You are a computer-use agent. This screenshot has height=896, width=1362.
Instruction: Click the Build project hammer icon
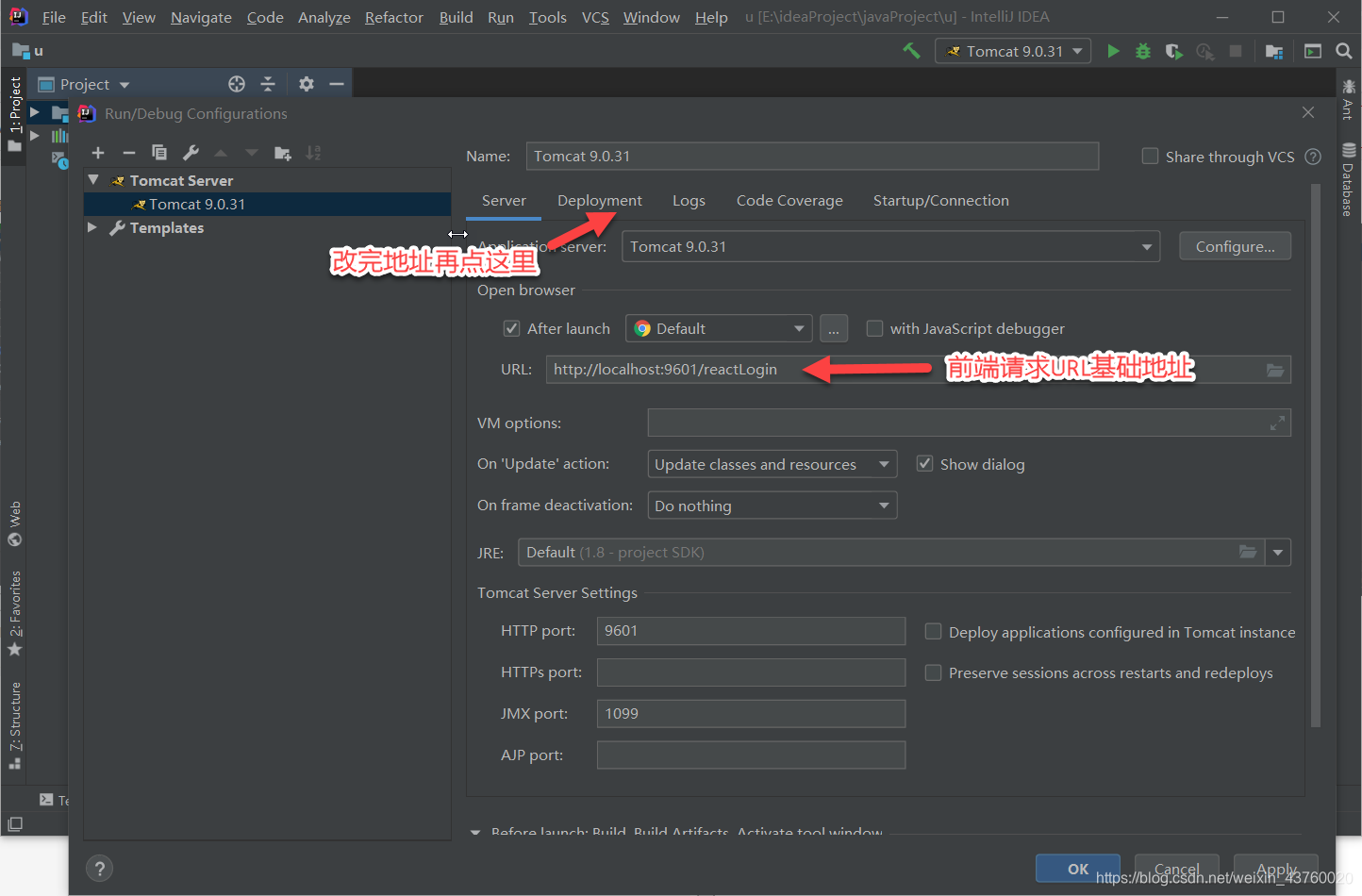[x=911, y=51]
